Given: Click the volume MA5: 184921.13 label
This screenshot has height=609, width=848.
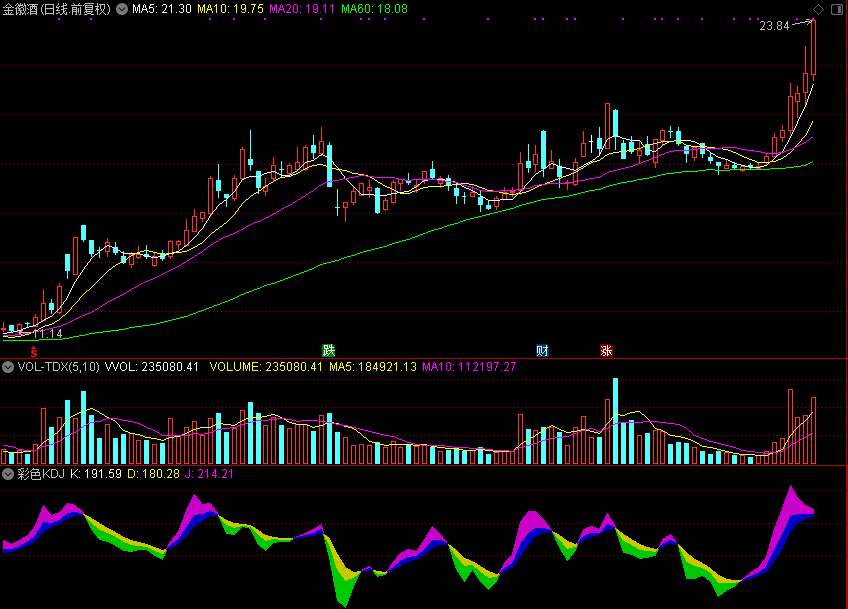Looking at the screenshot, I should 373,367.
